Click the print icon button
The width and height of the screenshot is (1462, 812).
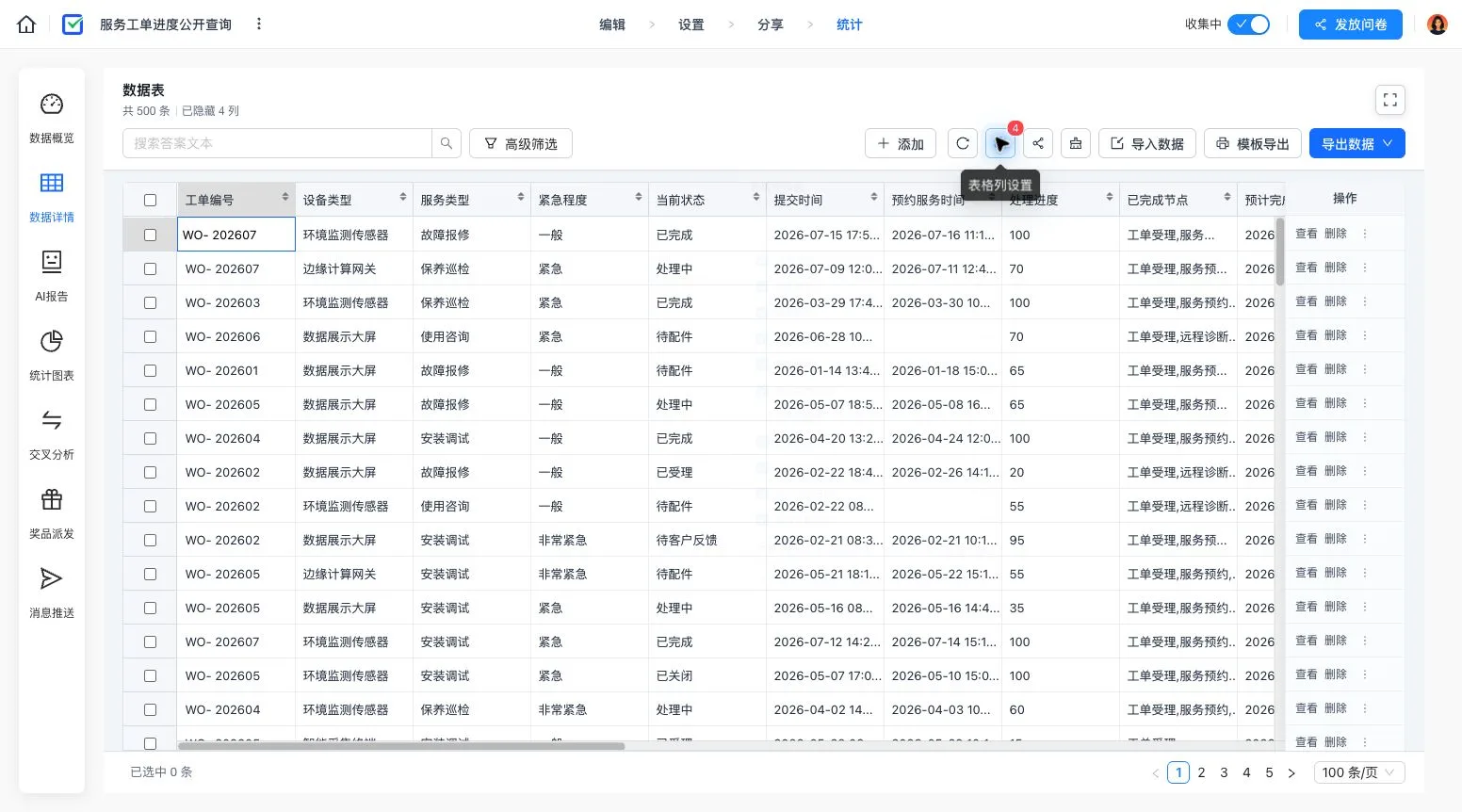(1076, 143)
